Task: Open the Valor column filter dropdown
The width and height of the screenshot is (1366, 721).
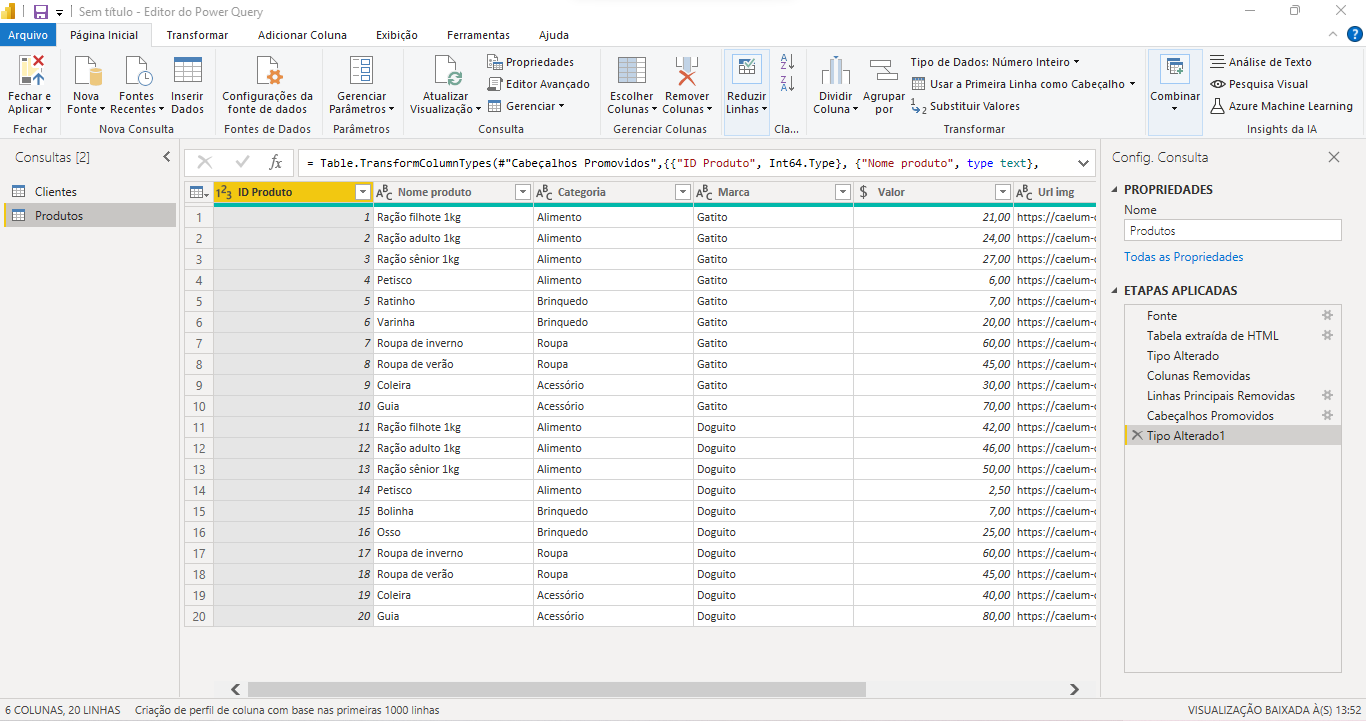Action: [1002, 192]
